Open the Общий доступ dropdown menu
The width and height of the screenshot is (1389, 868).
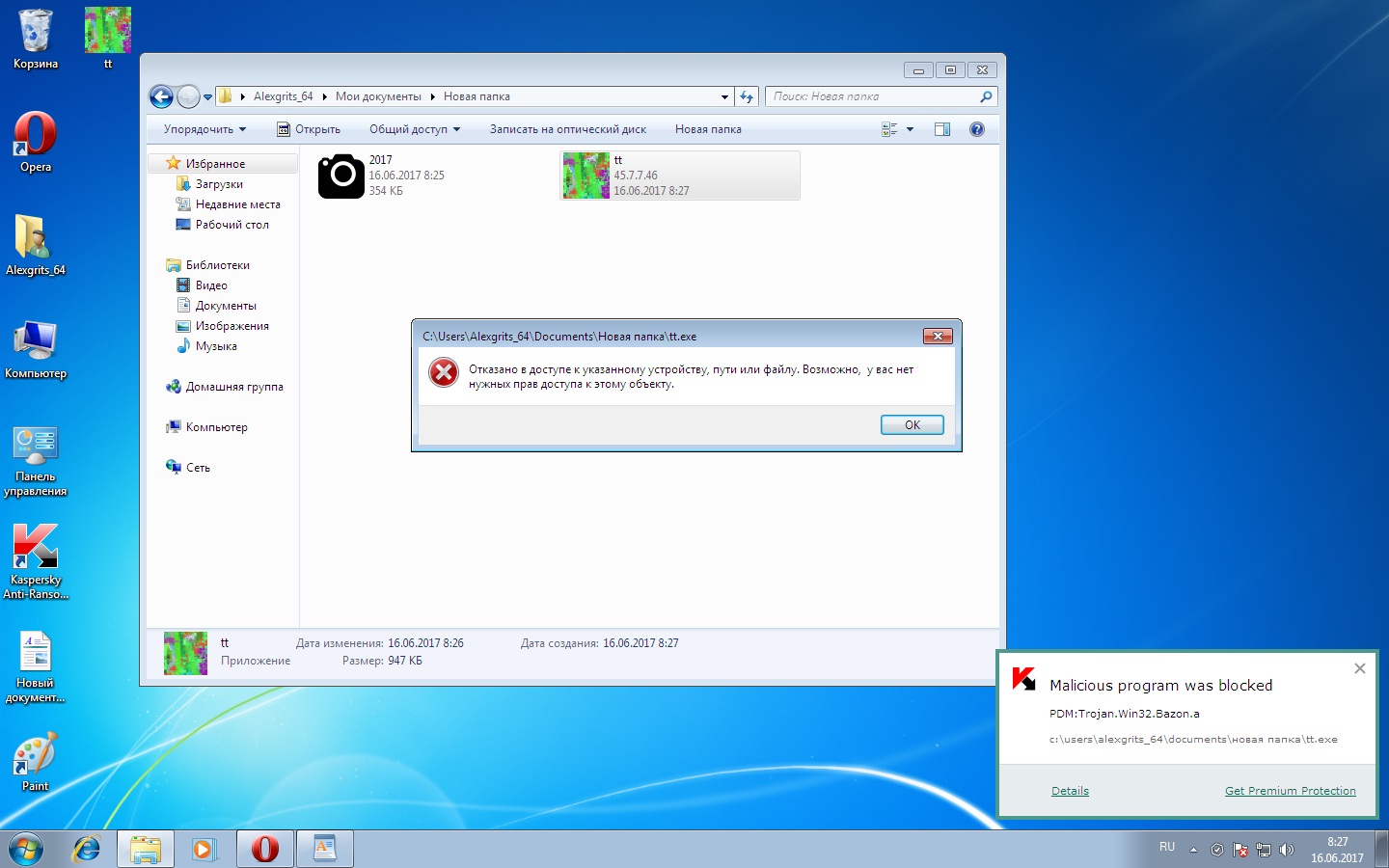(415, 129)
